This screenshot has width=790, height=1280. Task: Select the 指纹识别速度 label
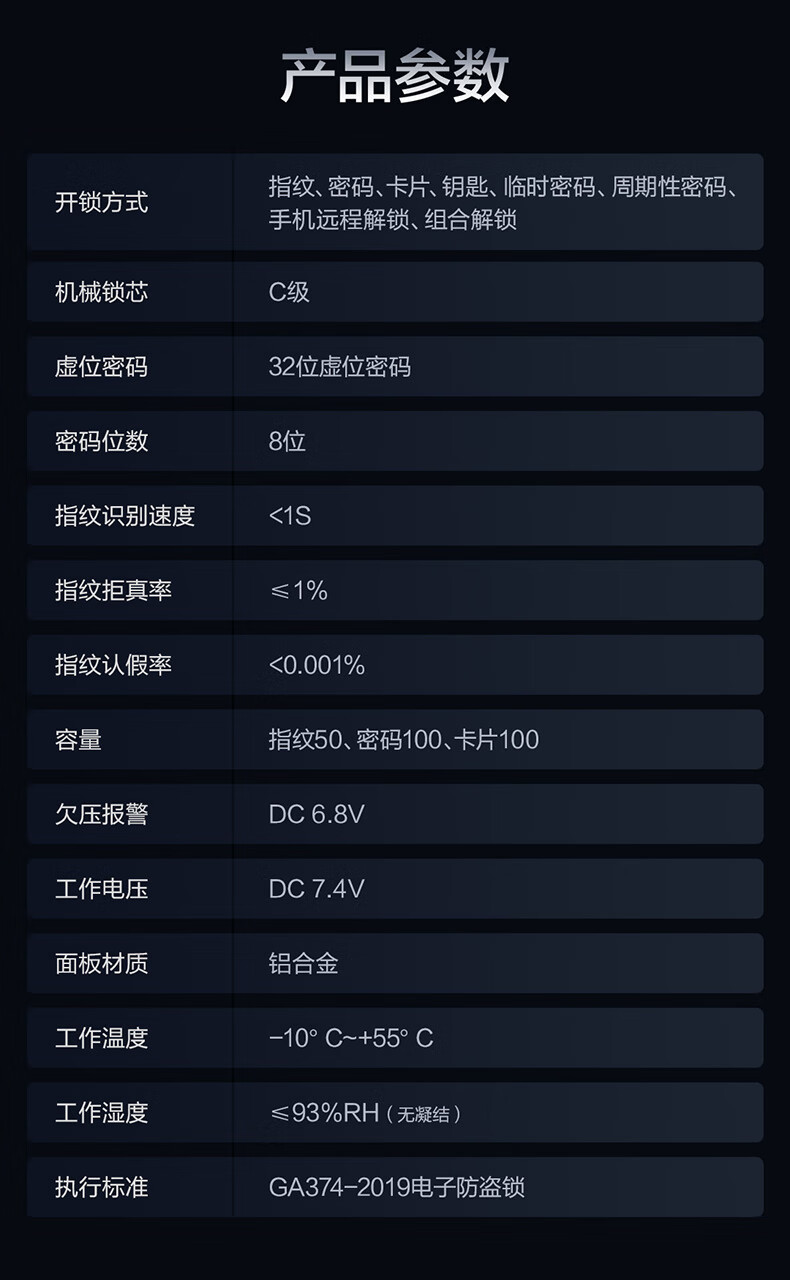125,516
